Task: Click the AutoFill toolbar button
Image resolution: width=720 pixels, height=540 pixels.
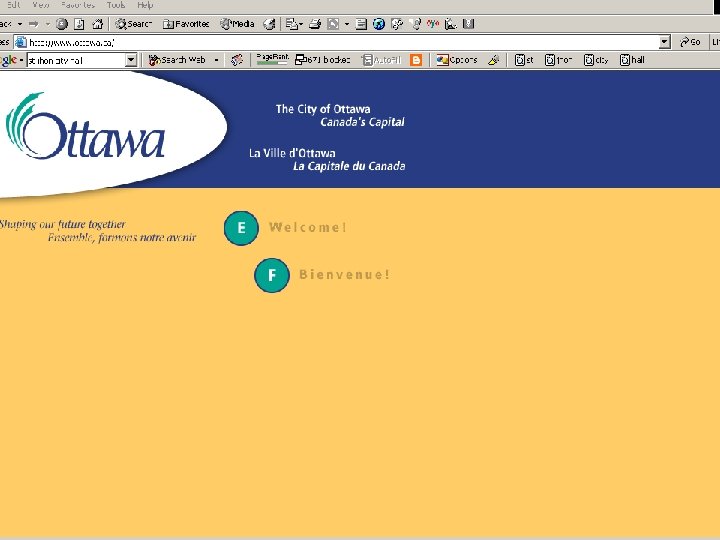Action: click(x=382, y=60)
